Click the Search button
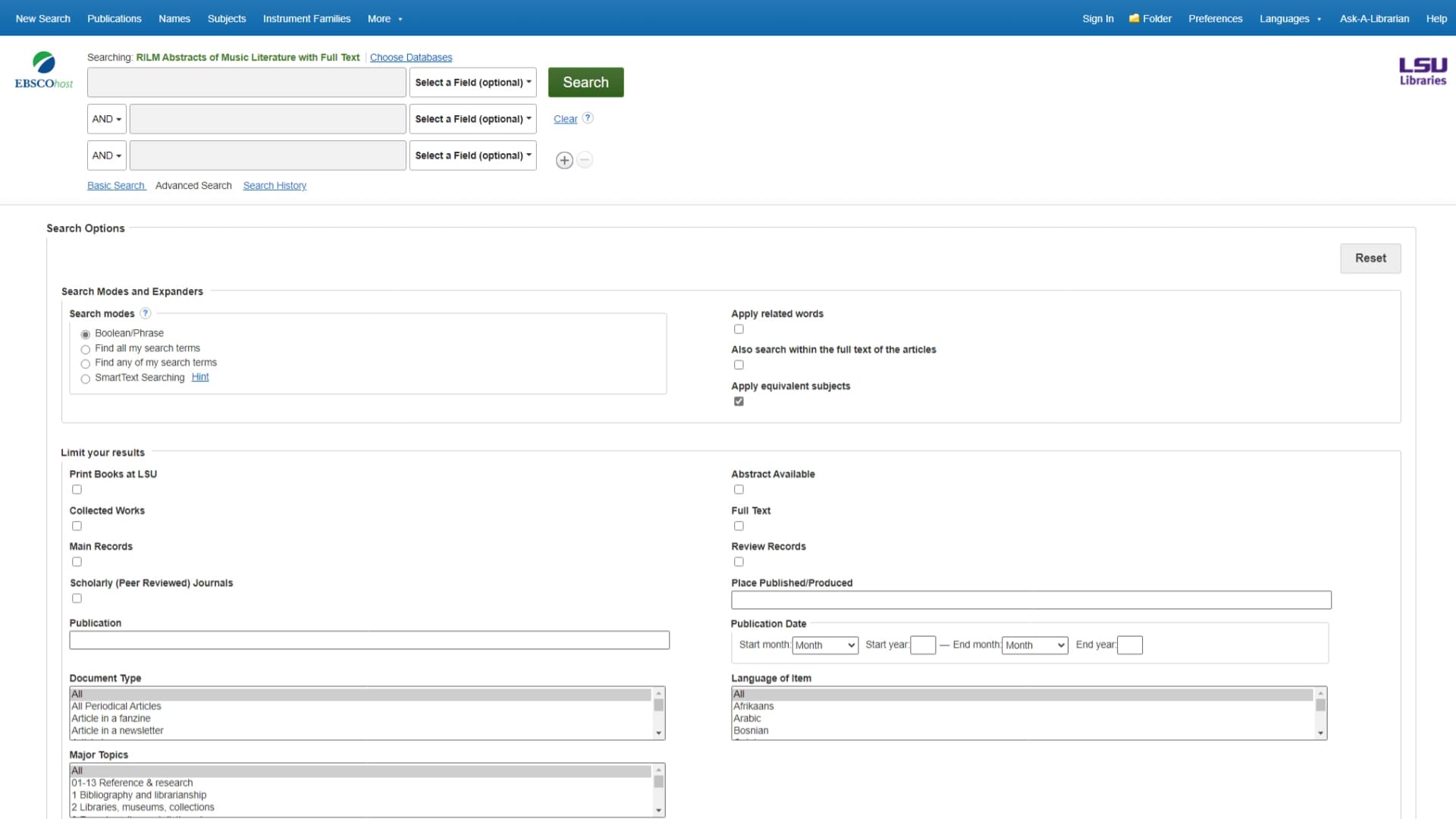The width and height of the screenshot is (1456, 819). point(586,82)
